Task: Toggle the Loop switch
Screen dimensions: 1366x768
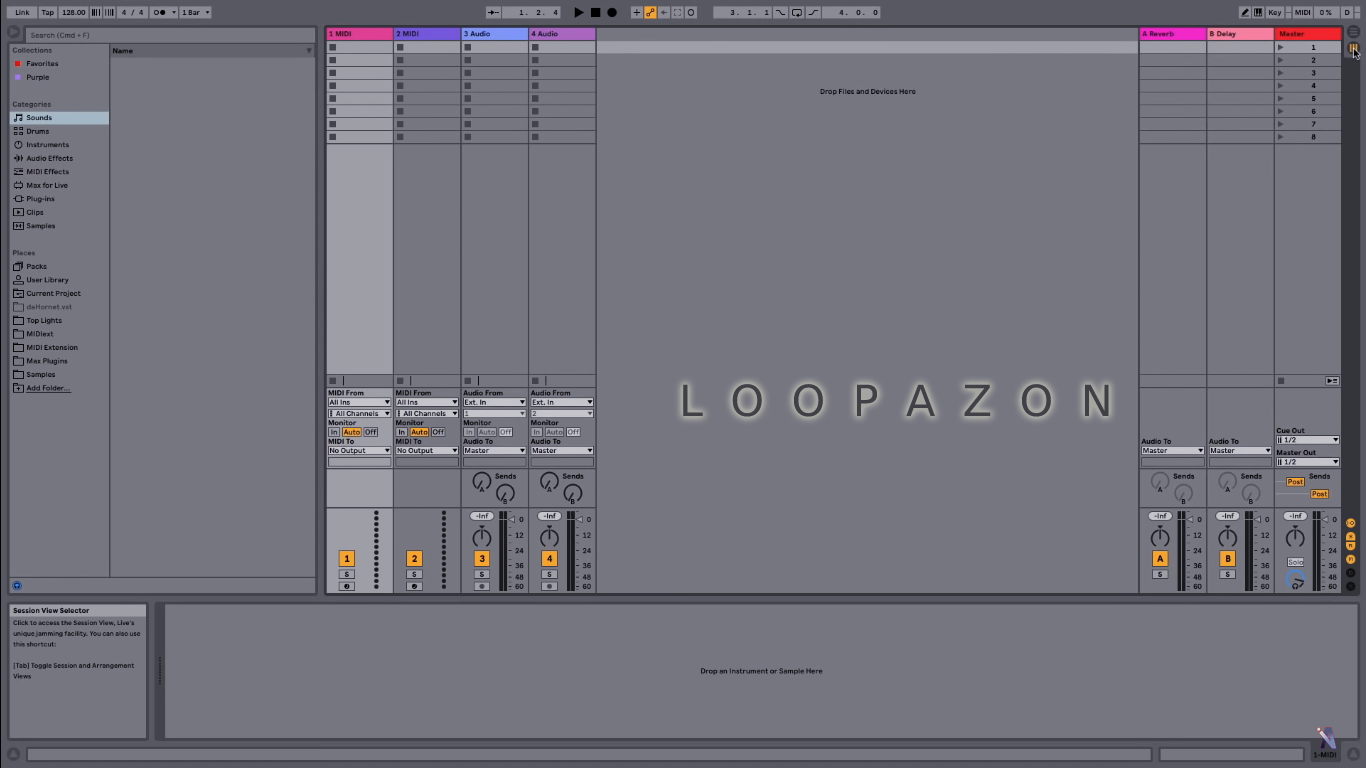Action: tap(796, 12)
